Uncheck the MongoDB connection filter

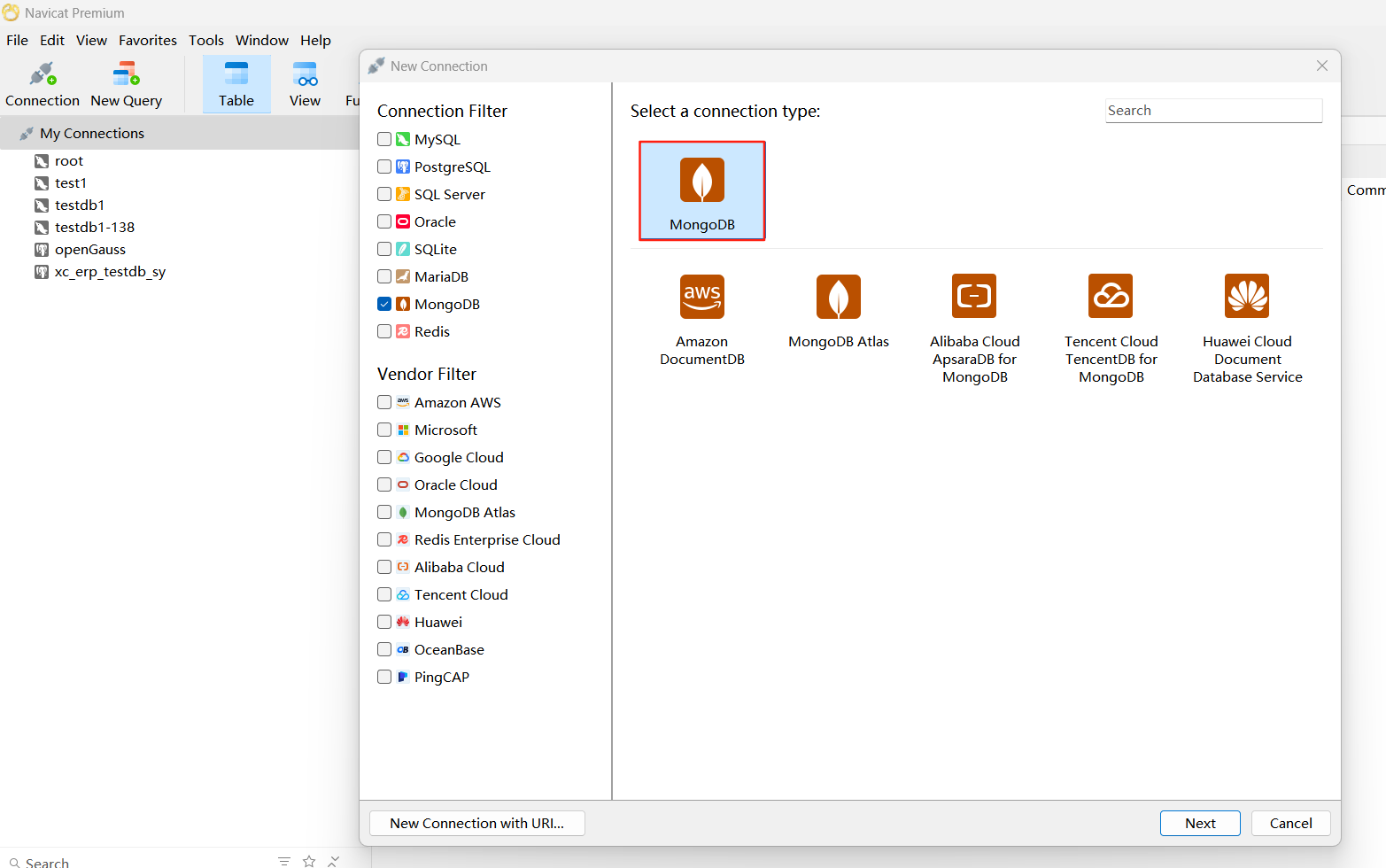coord(384,304)
